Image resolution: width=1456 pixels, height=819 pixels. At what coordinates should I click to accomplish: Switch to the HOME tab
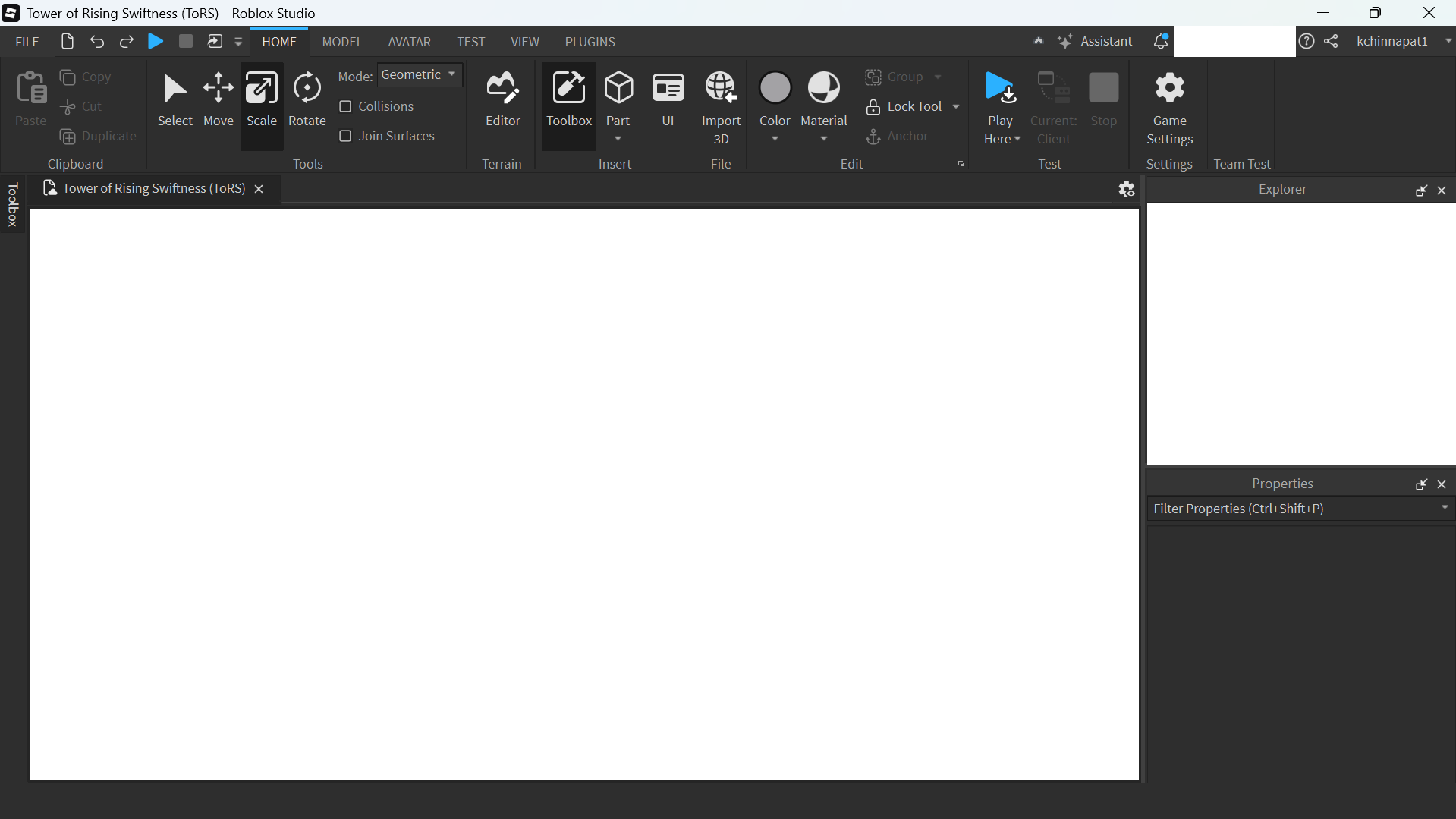click(279, 42)
